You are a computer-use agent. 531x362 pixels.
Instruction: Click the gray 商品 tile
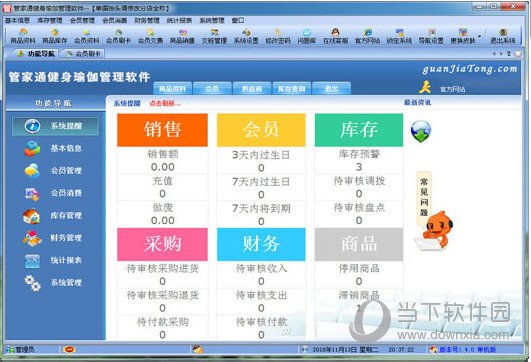coord(359,244)
